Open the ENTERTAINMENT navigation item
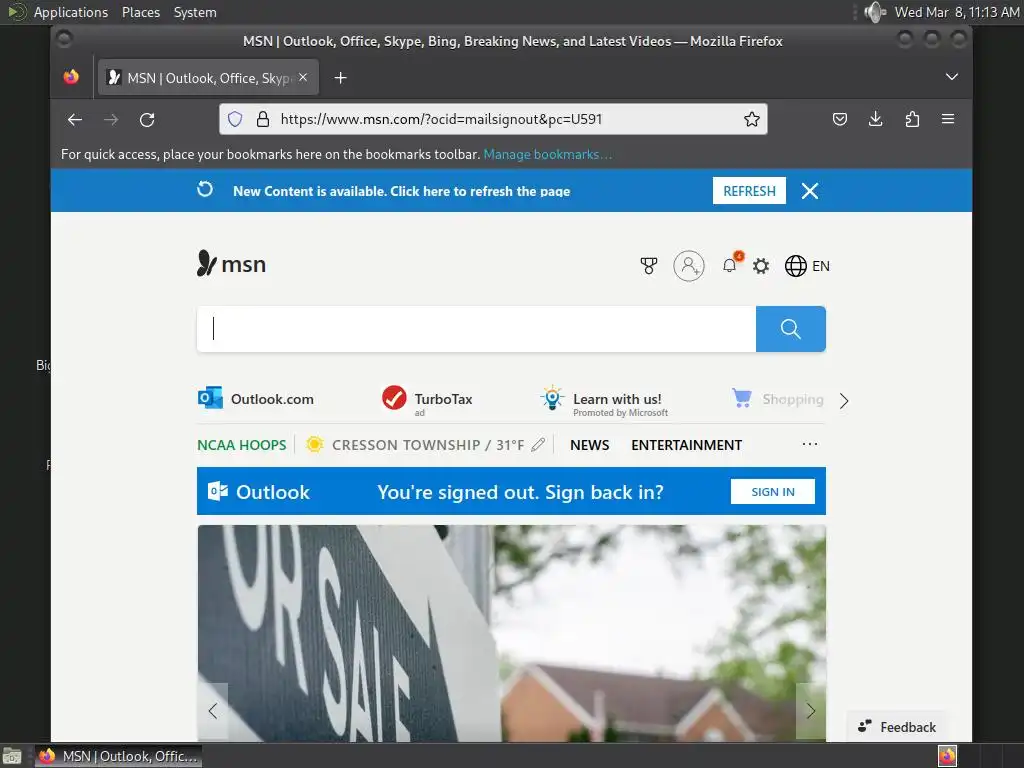 click(686, 445)
